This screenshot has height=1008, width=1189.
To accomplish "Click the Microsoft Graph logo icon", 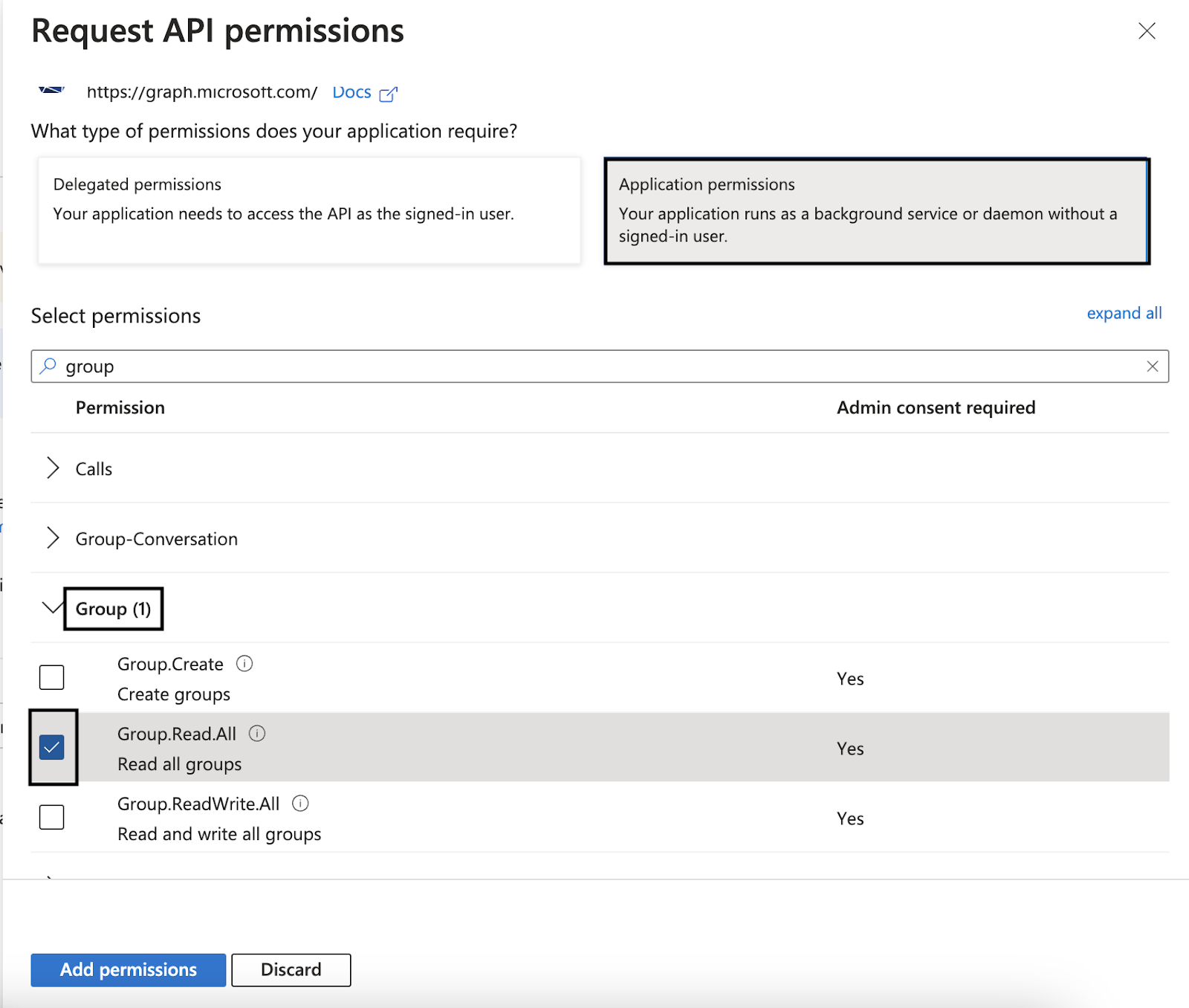I will click(51, 90).
